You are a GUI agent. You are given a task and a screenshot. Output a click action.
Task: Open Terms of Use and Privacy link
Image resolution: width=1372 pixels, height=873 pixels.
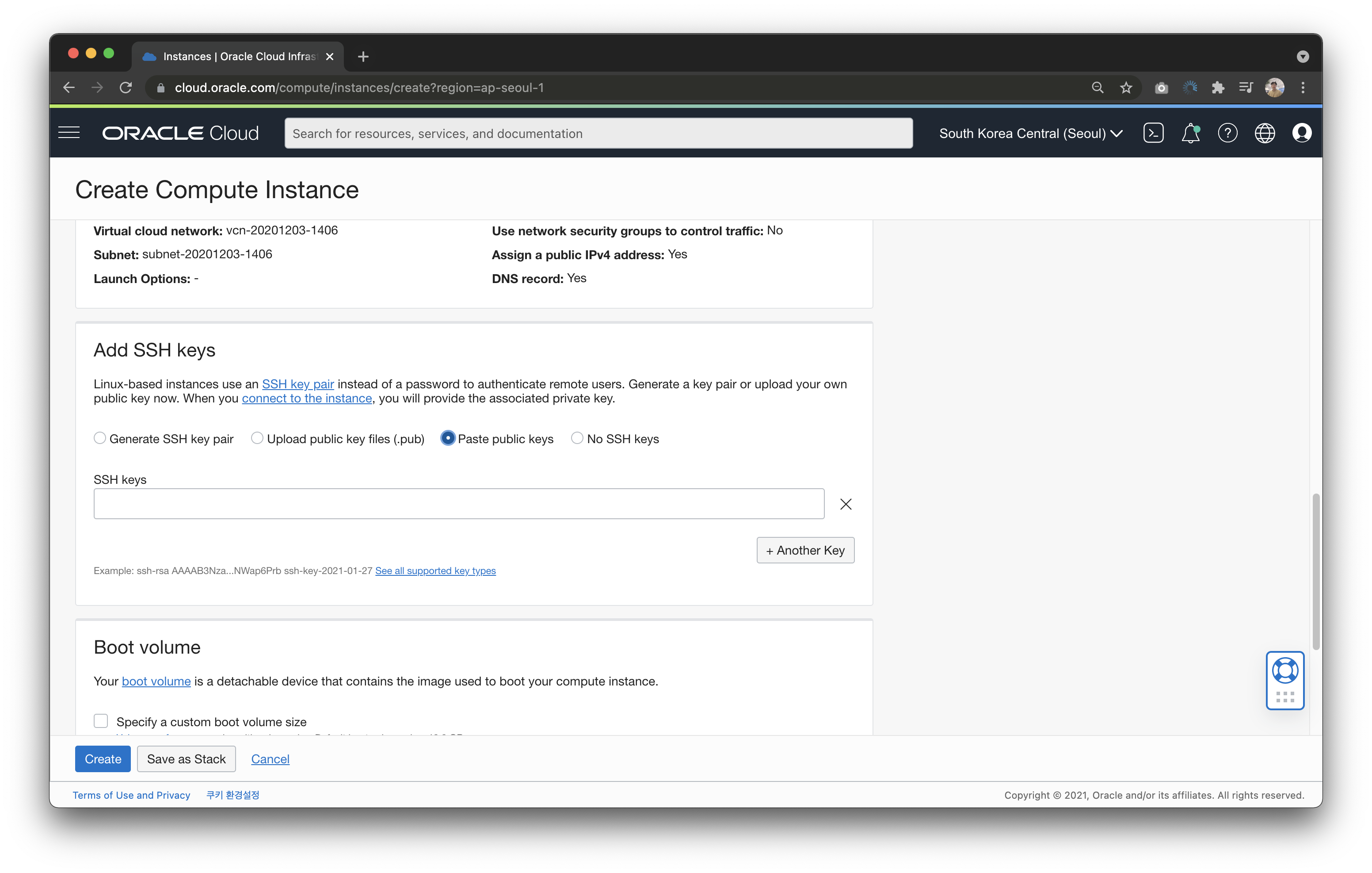[x=132, y=795]
